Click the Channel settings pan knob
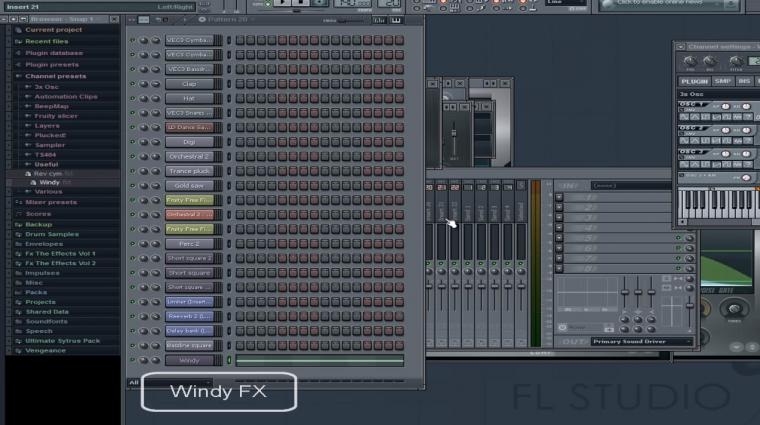This screenshot has height=425, width=760. tap(690, 61)
